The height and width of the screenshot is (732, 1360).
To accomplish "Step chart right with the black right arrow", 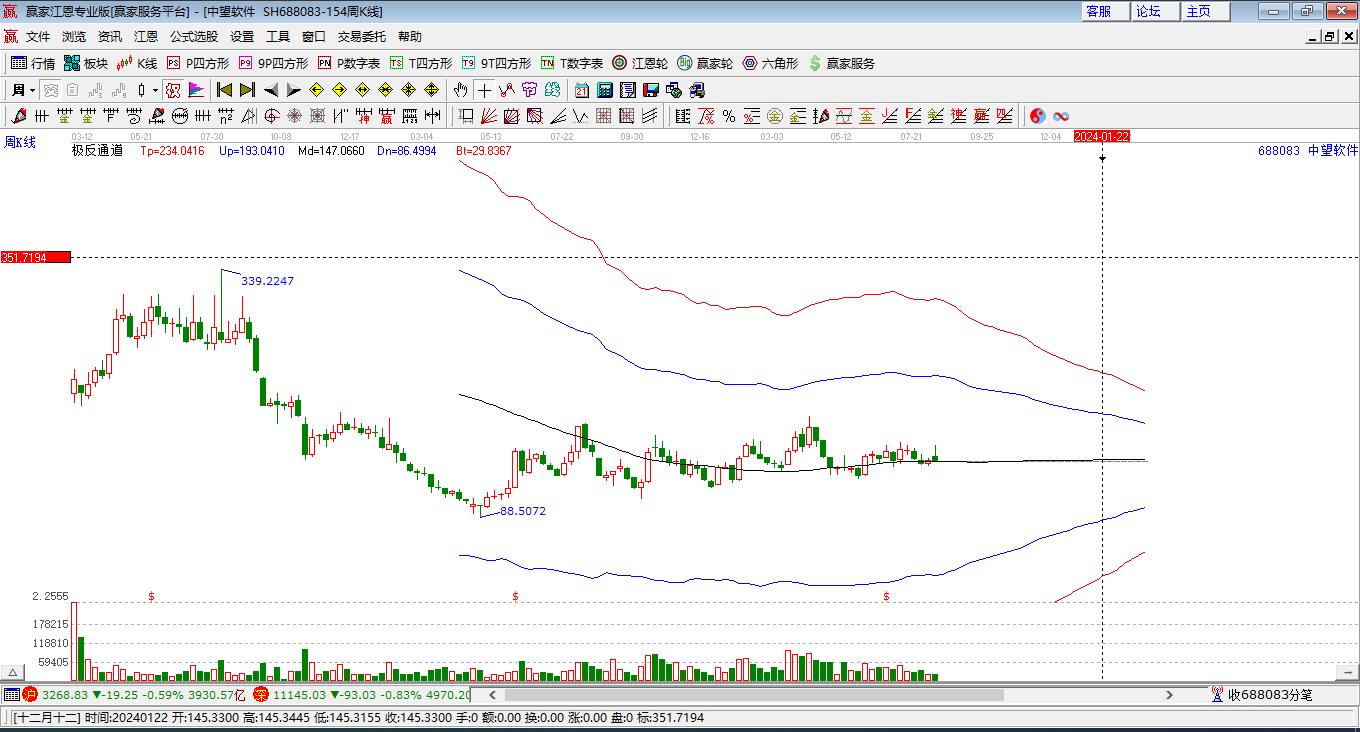I will pos(293,90).
